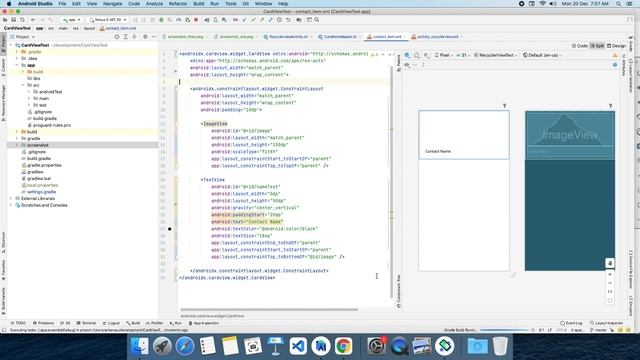
Task: Select build.gradle file under app
Action: coord(44,118)
